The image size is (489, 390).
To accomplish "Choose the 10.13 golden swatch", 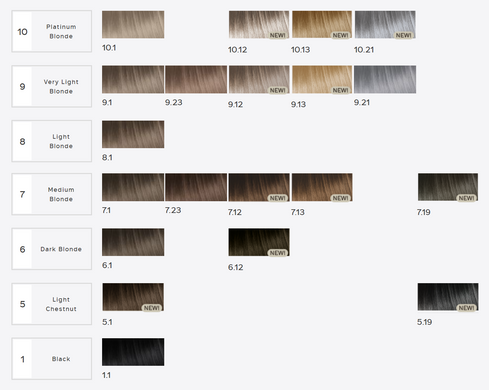I will click(x=322, y=24).
